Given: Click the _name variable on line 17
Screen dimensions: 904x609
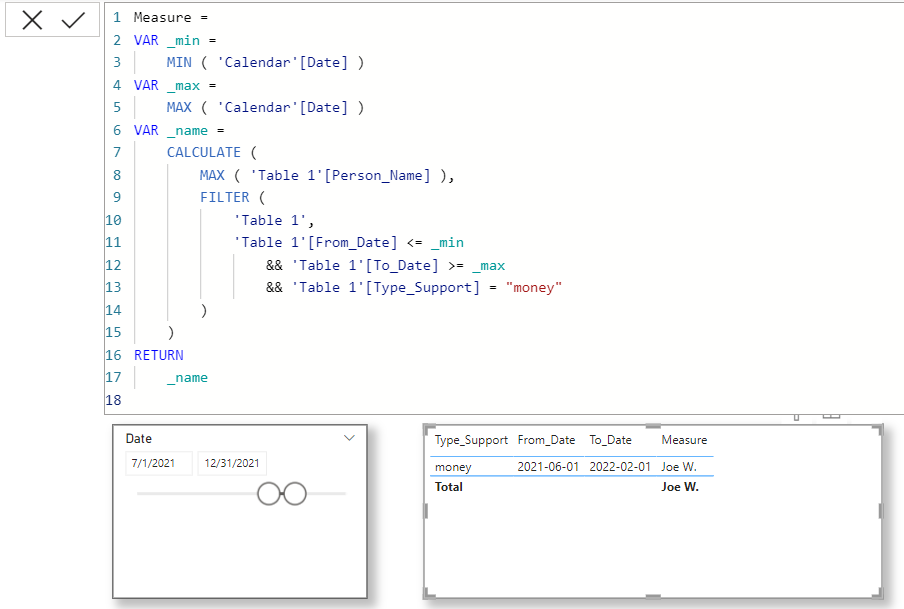Looking at the screenshot, I should coord(187,378).
